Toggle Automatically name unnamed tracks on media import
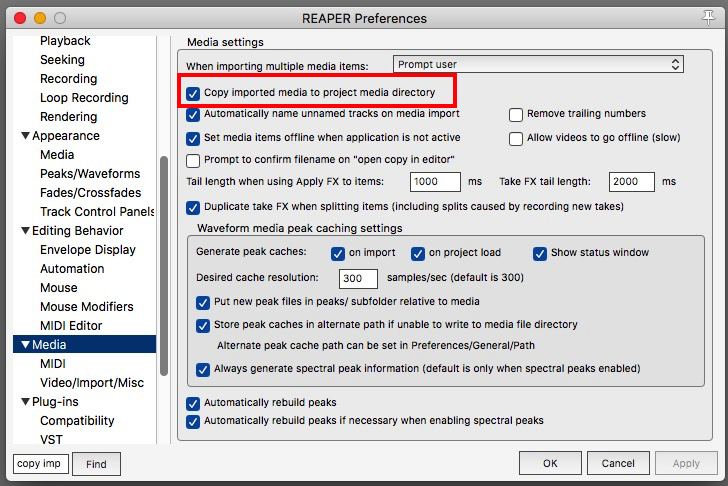 (193, 115)
